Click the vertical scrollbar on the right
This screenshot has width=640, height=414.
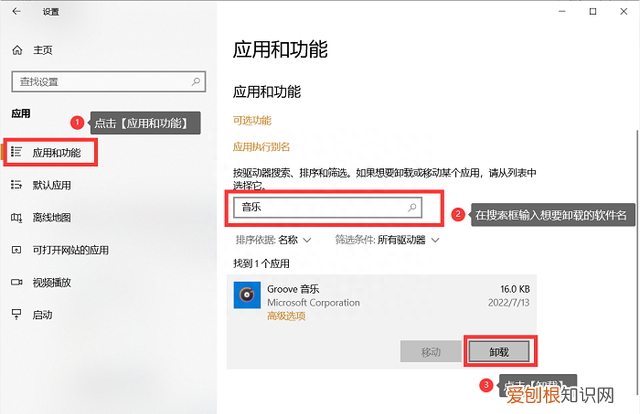click(637, 261)
